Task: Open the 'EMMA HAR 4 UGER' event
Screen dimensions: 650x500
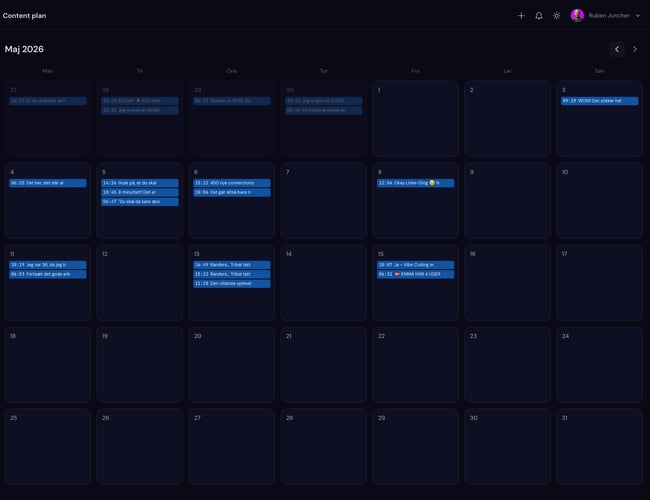Action: (x=415, y=274)
